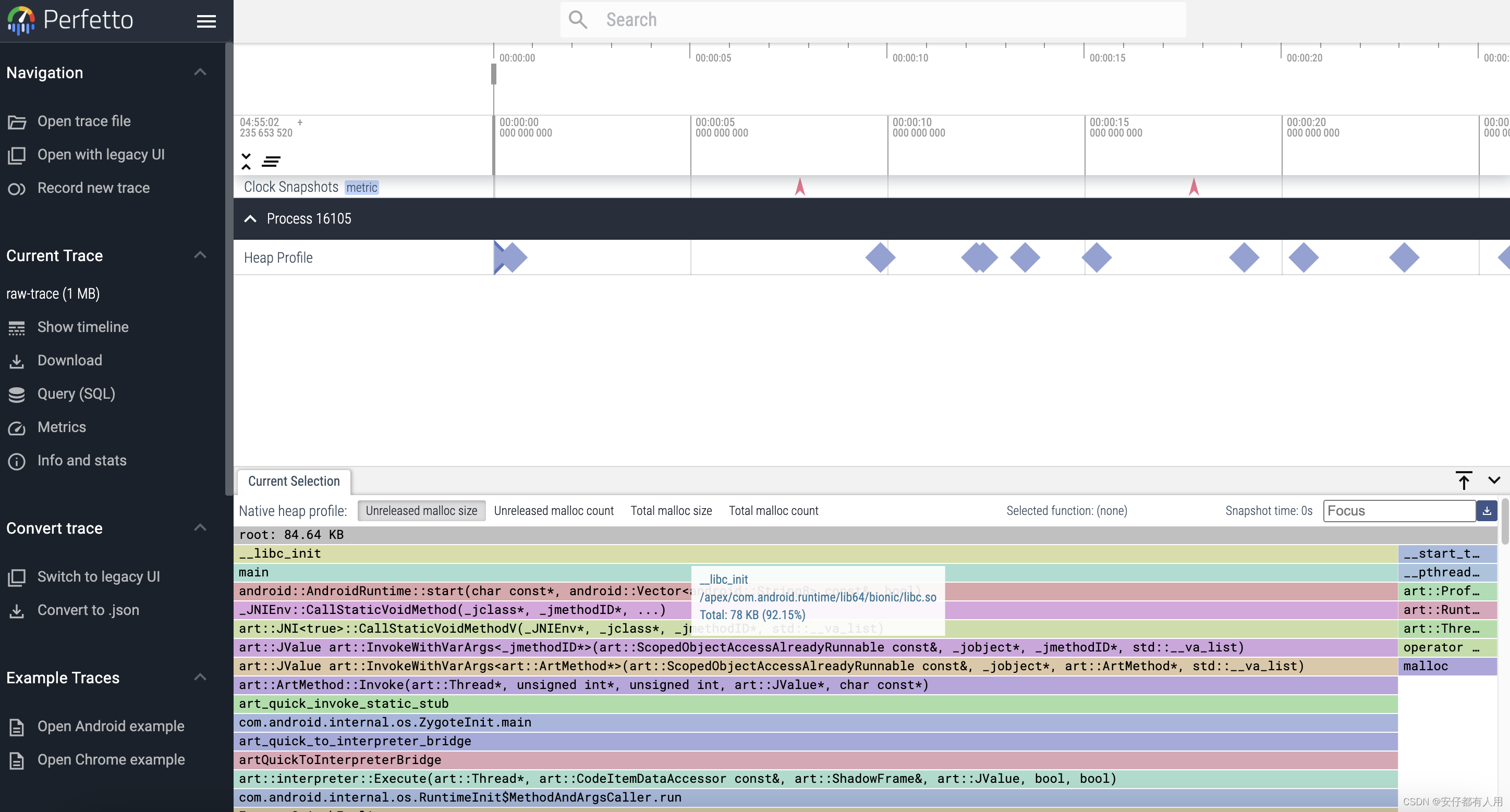1510x812 pixels.
Task: Select Total malloc size view
Action: [671, 510]
